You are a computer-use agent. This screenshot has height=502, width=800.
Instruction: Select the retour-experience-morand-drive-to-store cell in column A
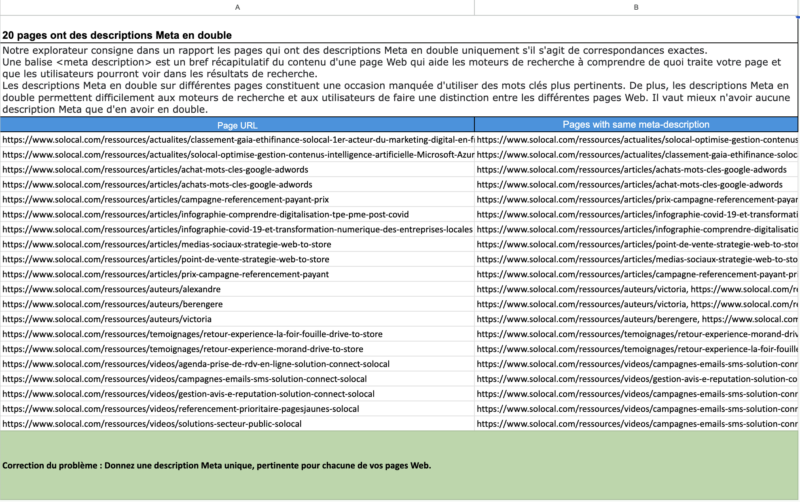tap(237, 349)
